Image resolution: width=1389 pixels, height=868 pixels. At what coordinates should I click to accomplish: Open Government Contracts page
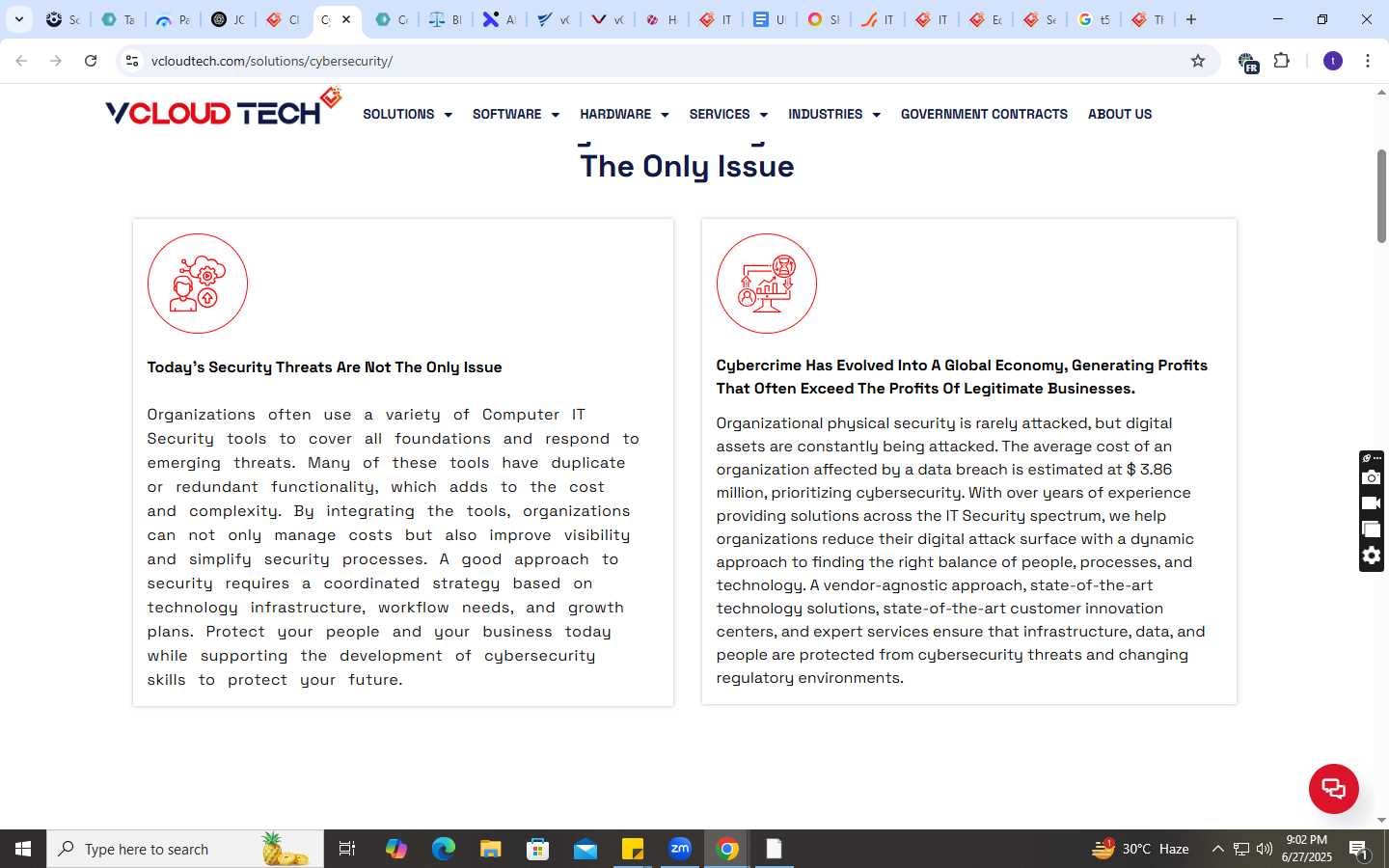pyautogui.click(x=984, y=114)
